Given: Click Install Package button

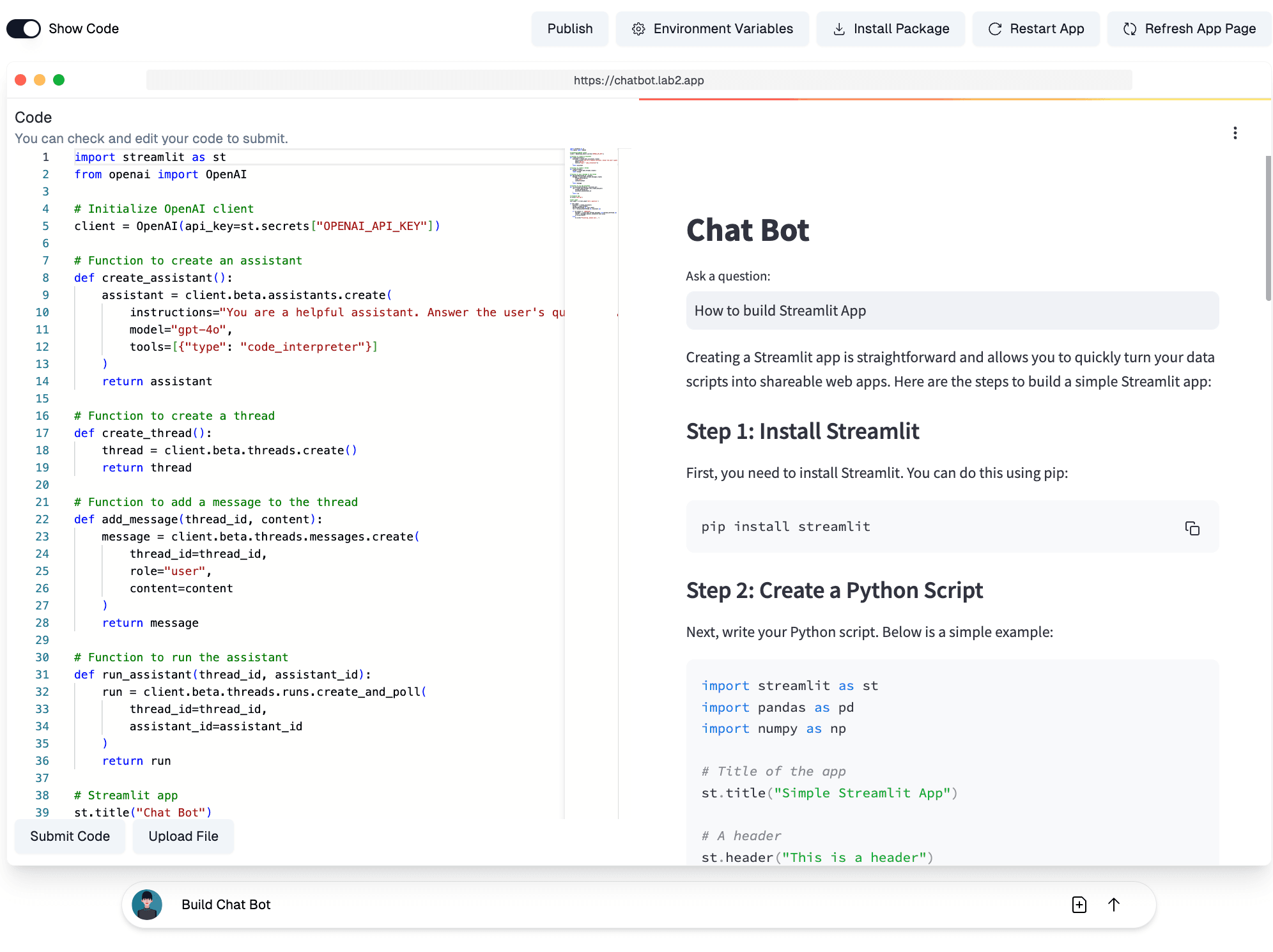Looking at the screenshot, I should pos(890,29).
